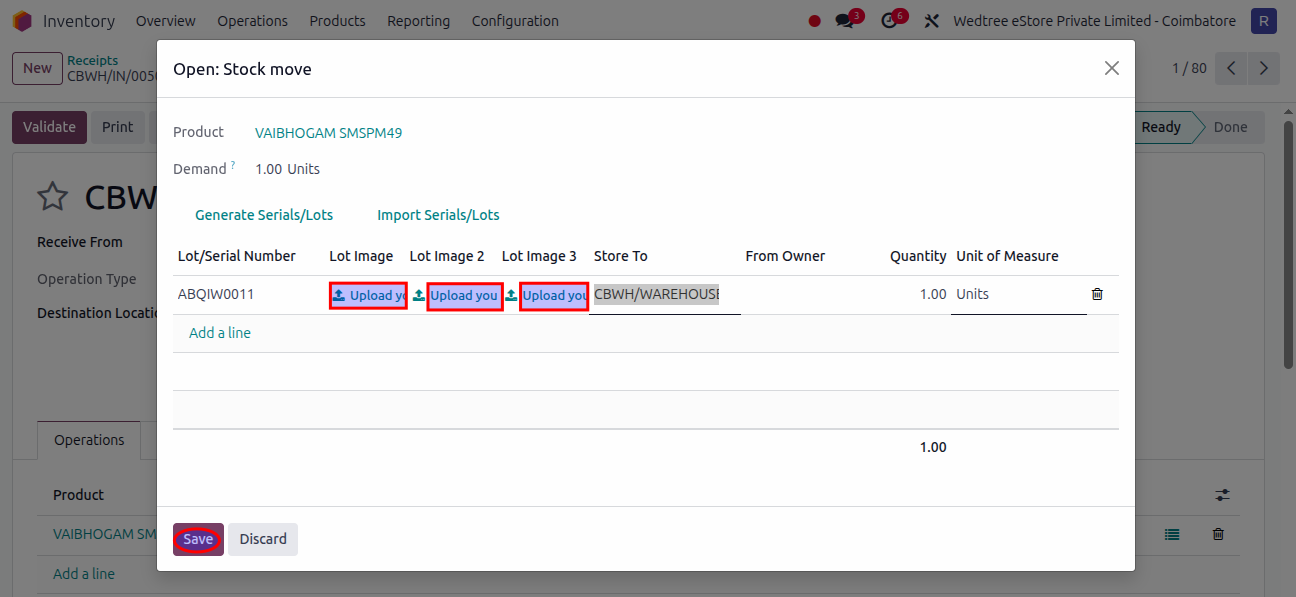
Task: Open the Reporting menu
Action: [418, 21]
